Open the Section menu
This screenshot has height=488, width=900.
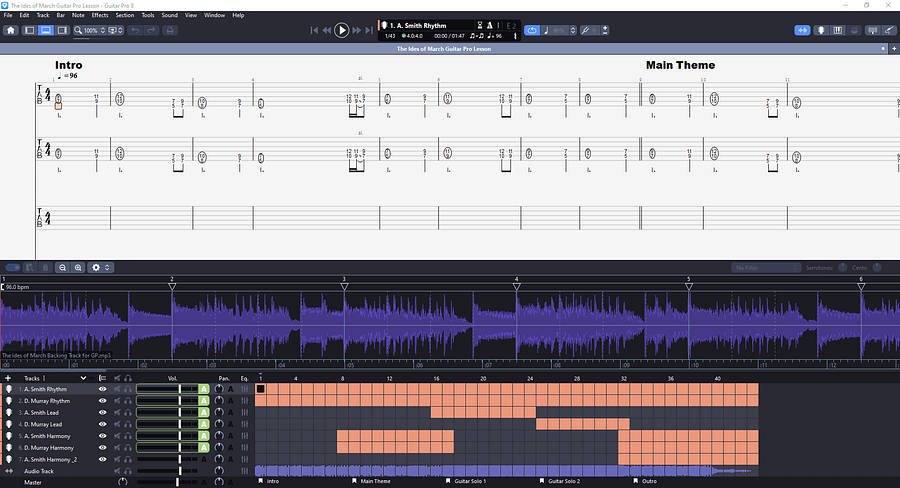coord(124,16)
